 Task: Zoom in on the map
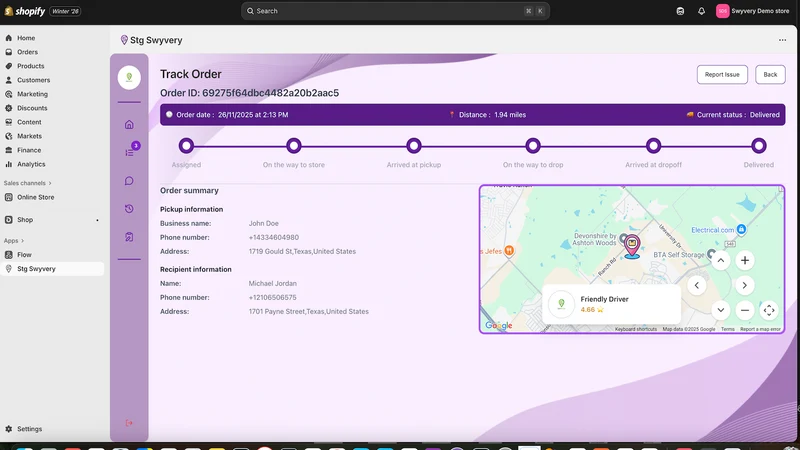[x=745, y=261]
